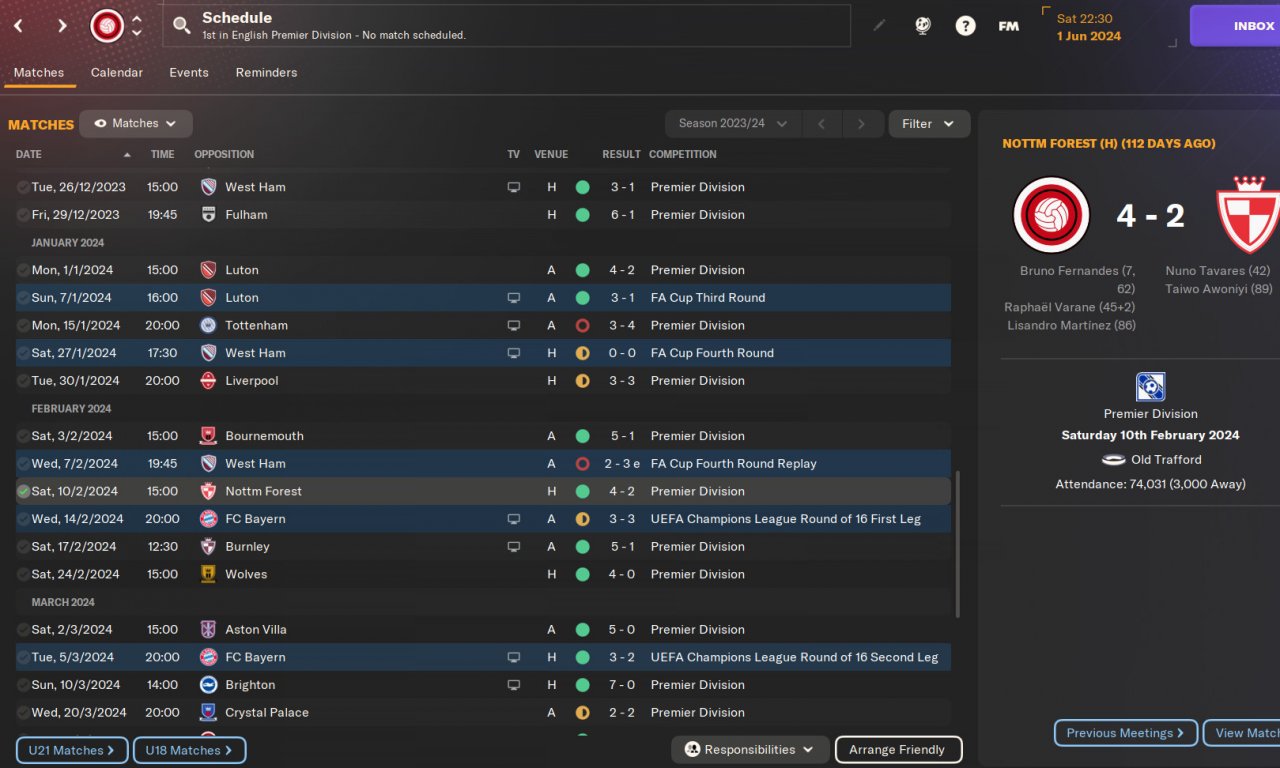Toggle the green checkmark on the Nottm Forest row
Image resolution: width=1280 pixels, height=768 pixels.
[23, 491]
